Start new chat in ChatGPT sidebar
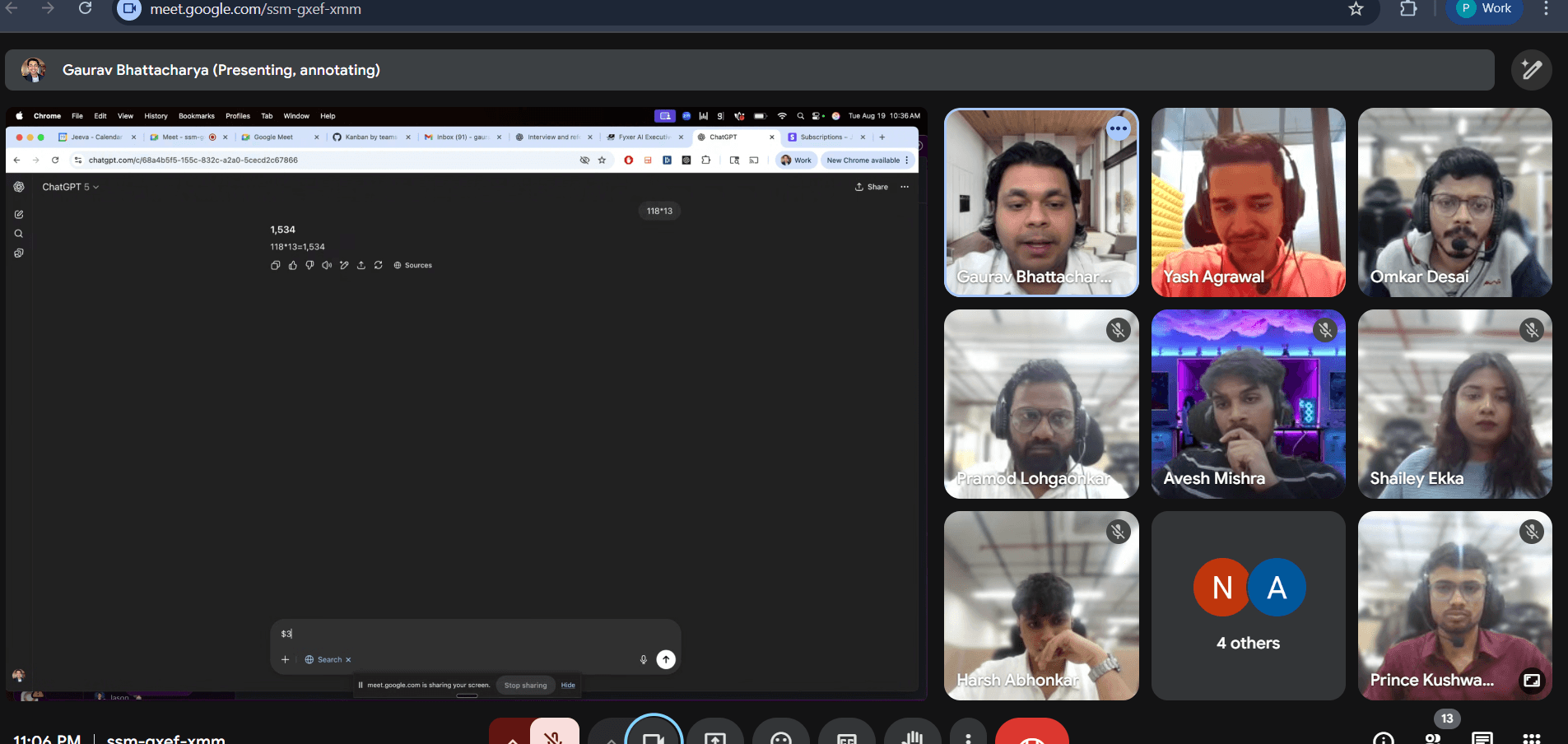This screenshot has height=744, width=1568. point(19,214)
